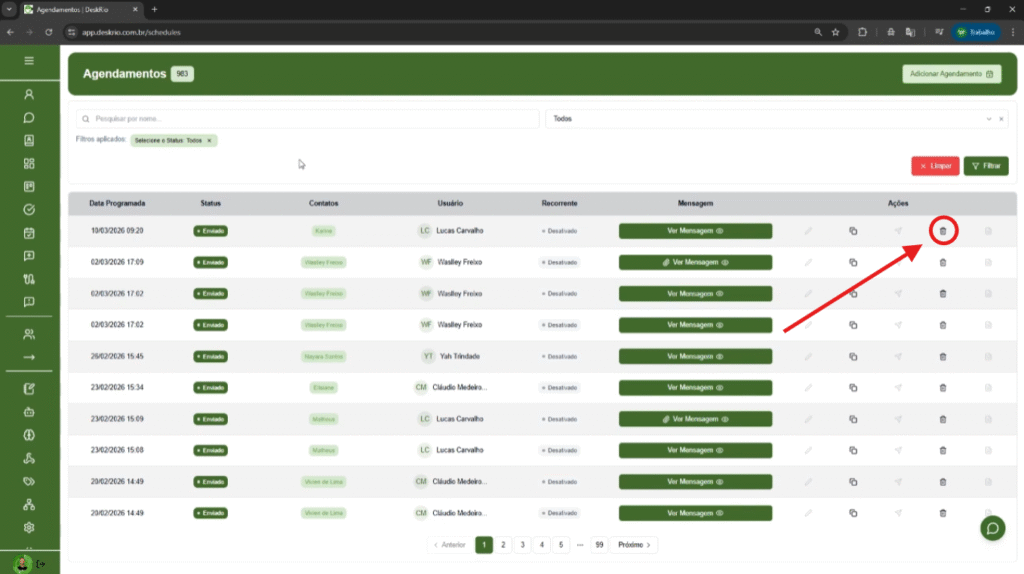Click the hamburger menu icon in the sidebar

(x=29, y=61)
